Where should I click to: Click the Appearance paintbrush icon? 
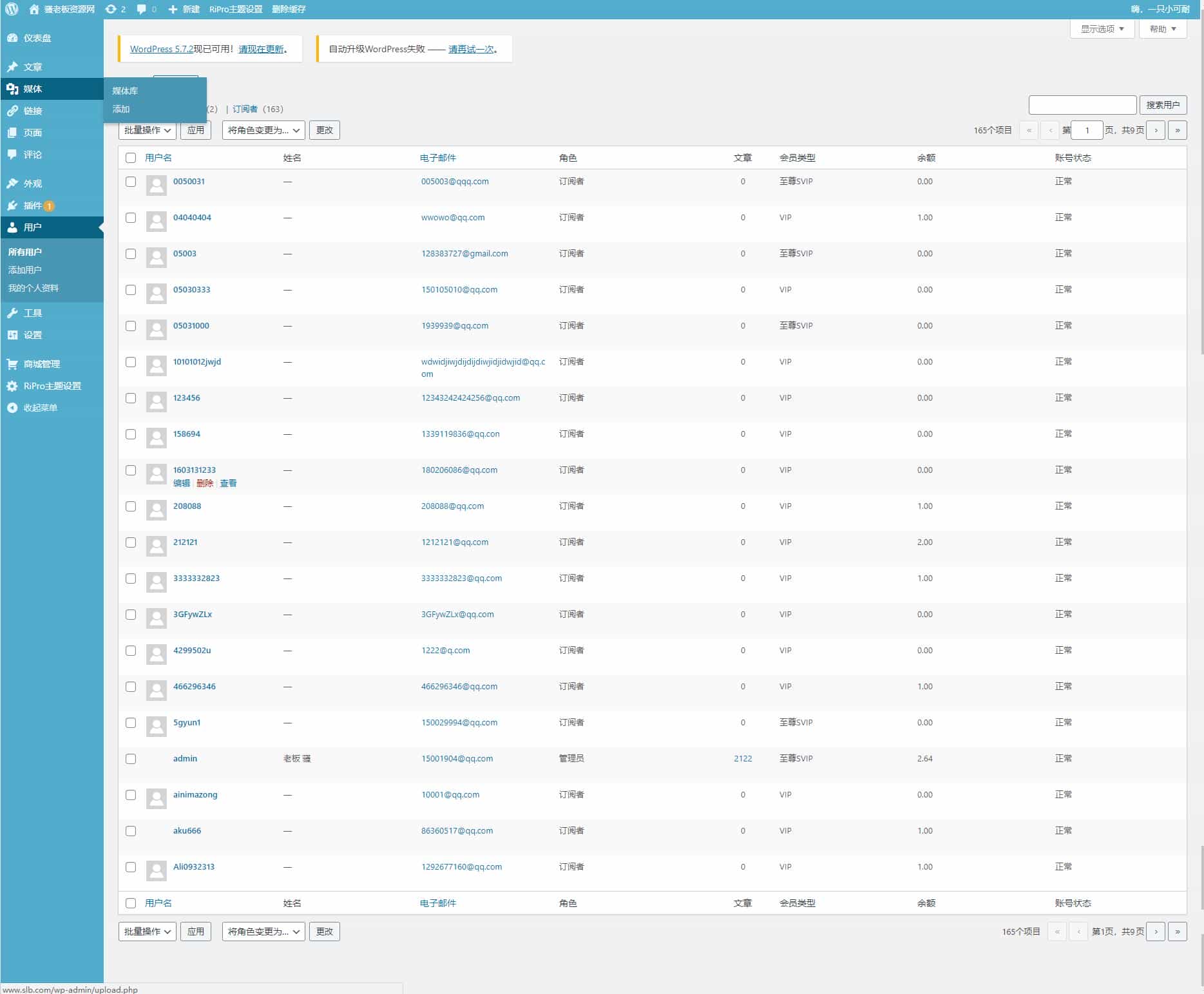[x=12, y=184]
